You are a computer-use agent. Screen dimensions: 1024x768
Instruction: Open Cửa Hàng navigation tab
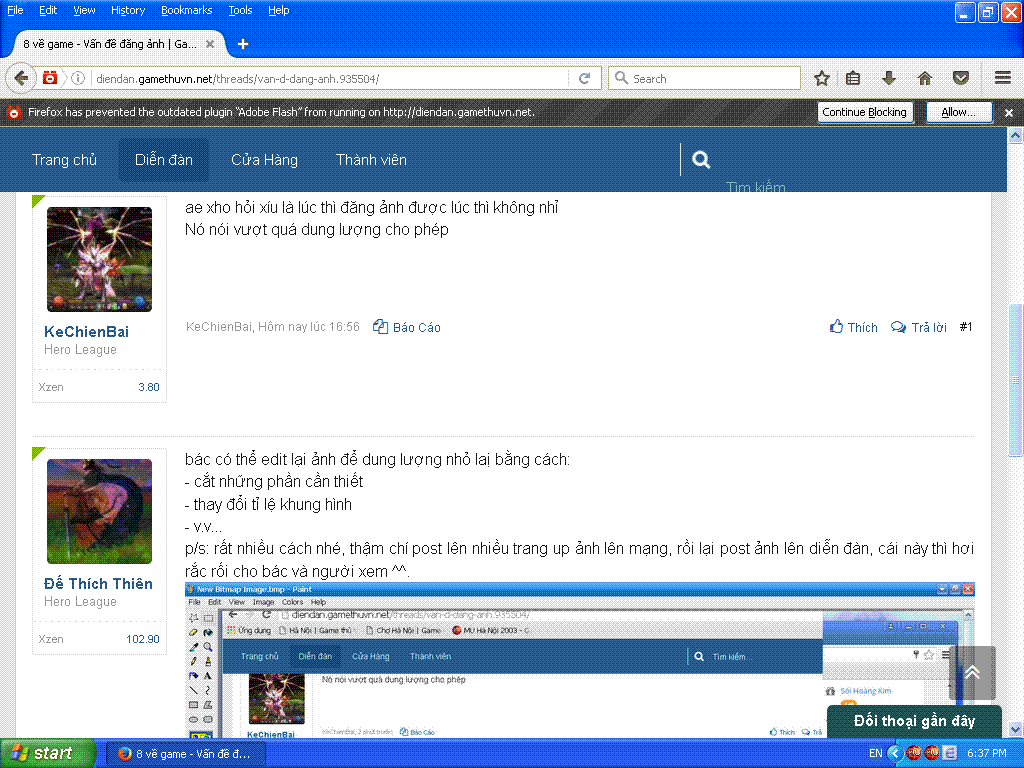[264, 160]
